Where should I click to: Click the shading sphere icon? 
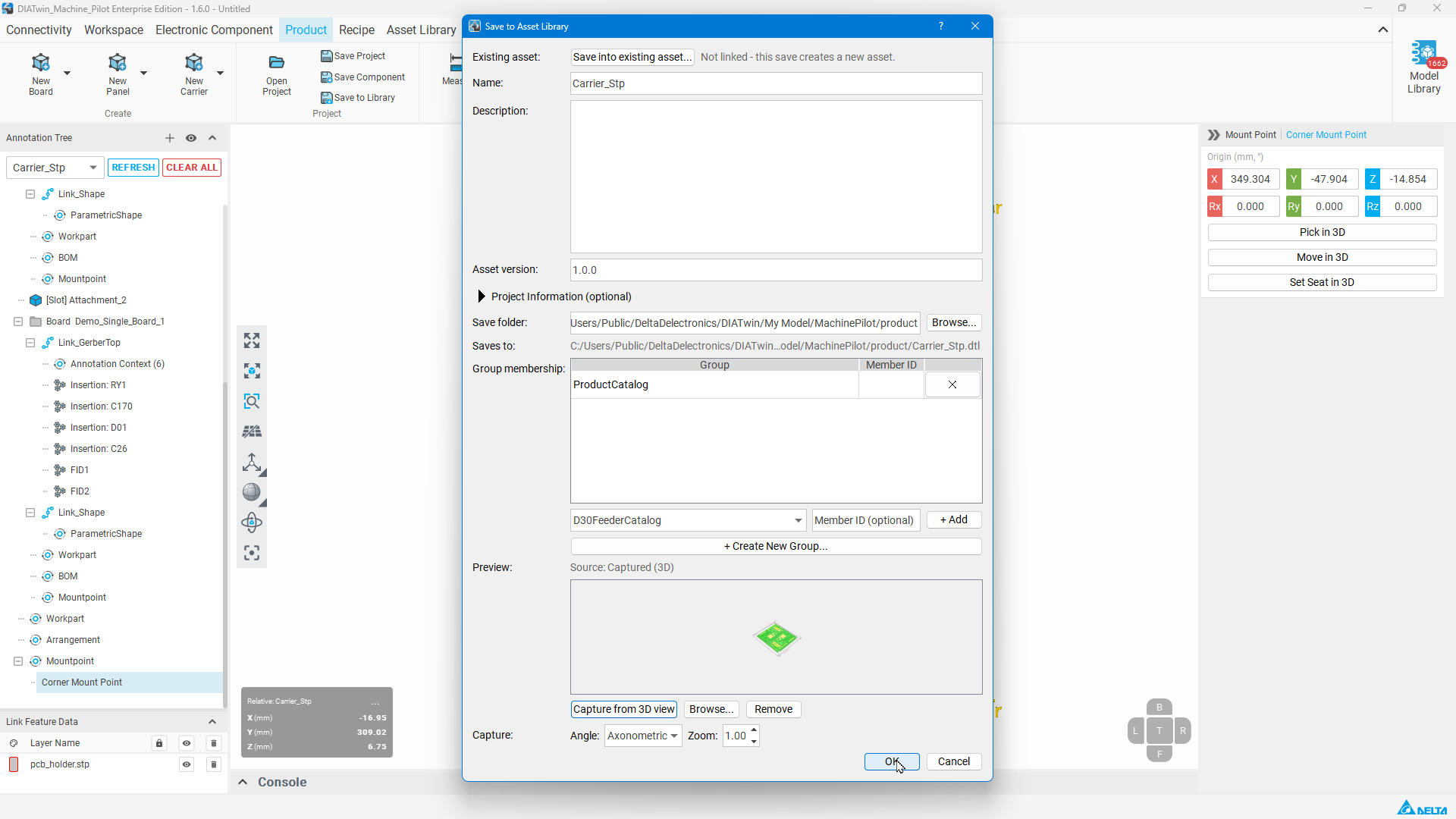click(252, 492)
